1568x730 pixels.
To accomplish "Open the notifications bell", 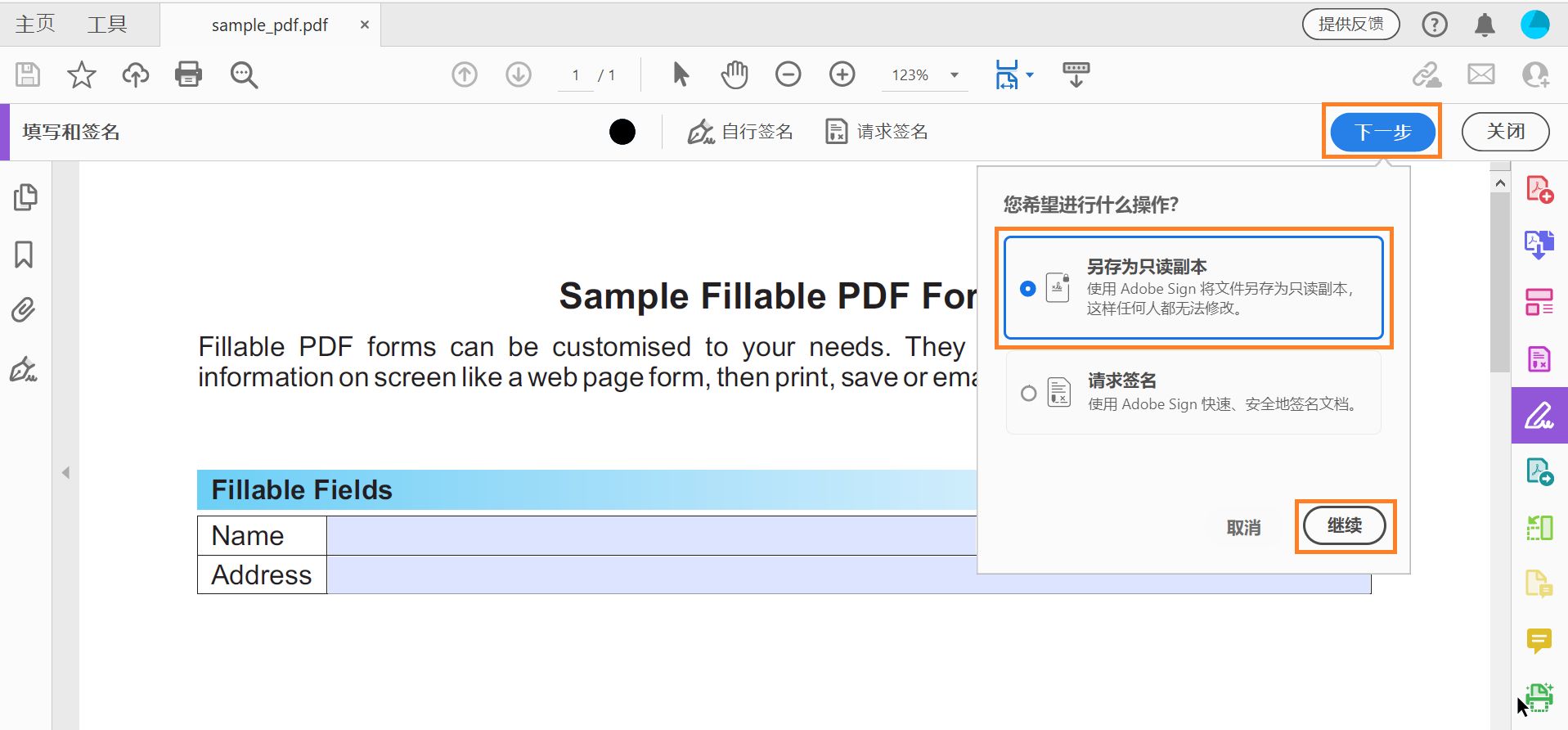I will [1485, 25].
